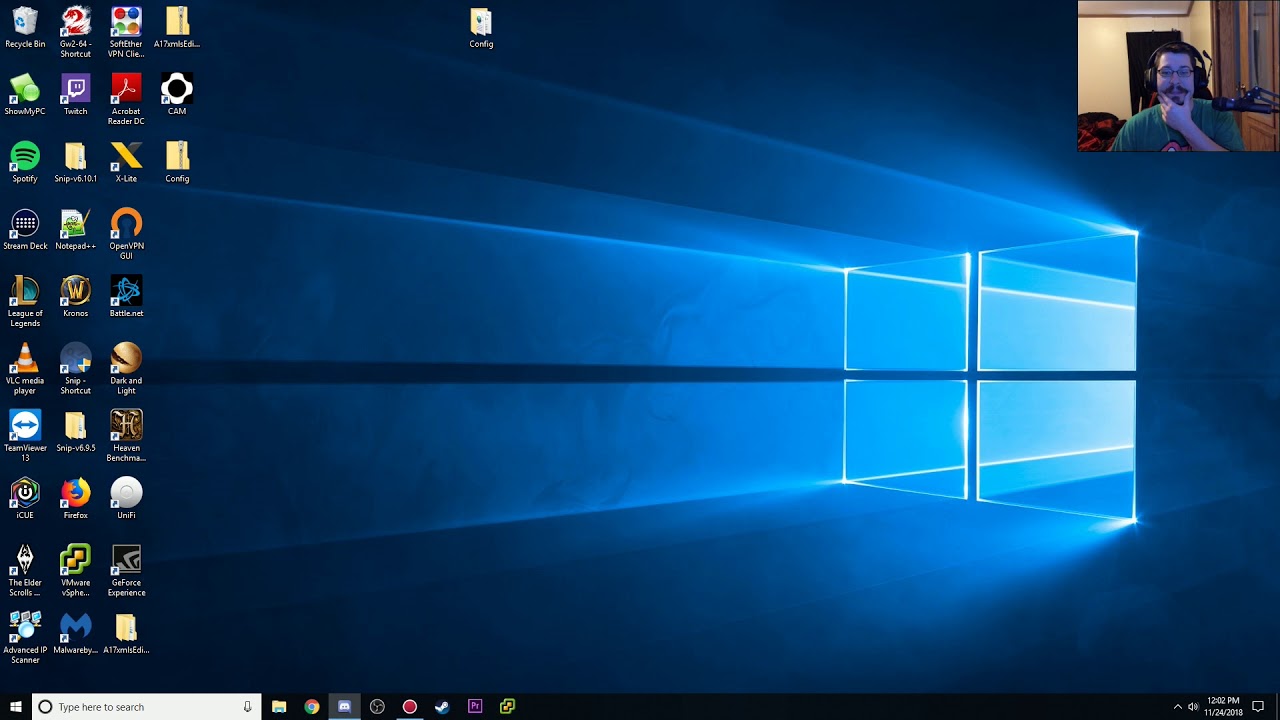
Task: Open SoftEther VPN Client icon
Action: click(126, 32)
